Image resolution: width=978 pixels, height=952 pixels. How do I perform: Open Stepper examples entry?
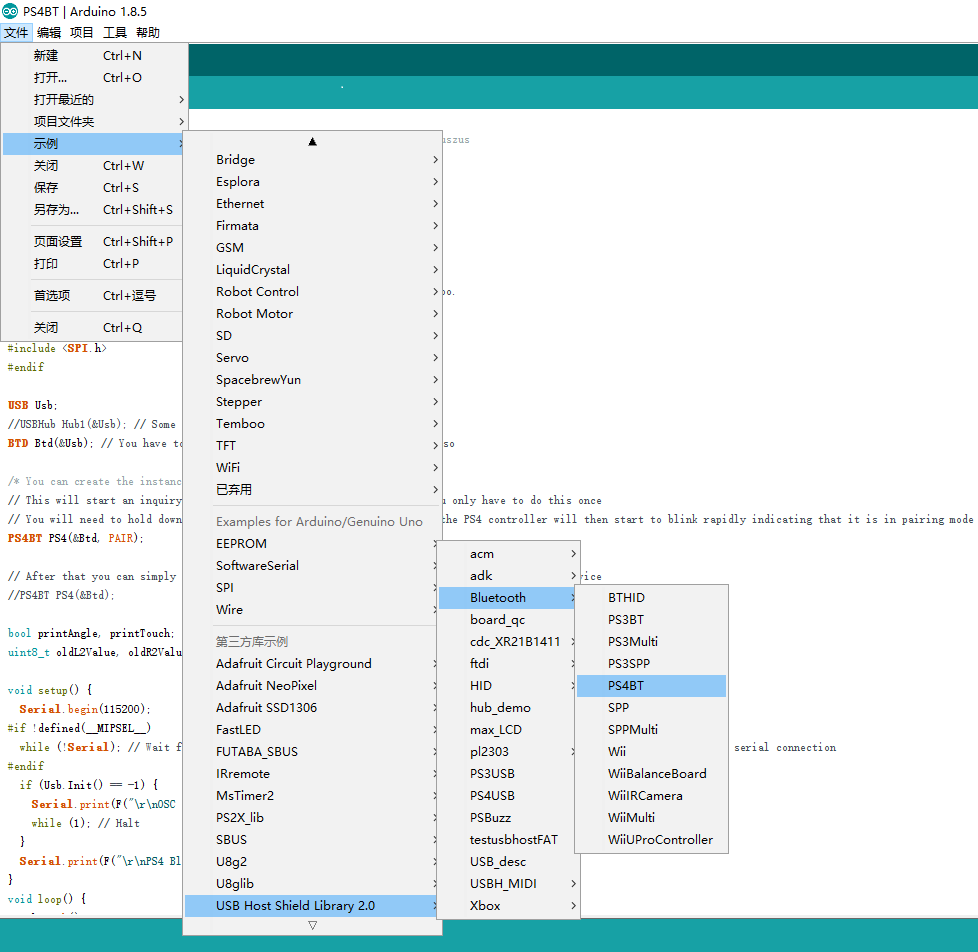[x=312, y=402]
